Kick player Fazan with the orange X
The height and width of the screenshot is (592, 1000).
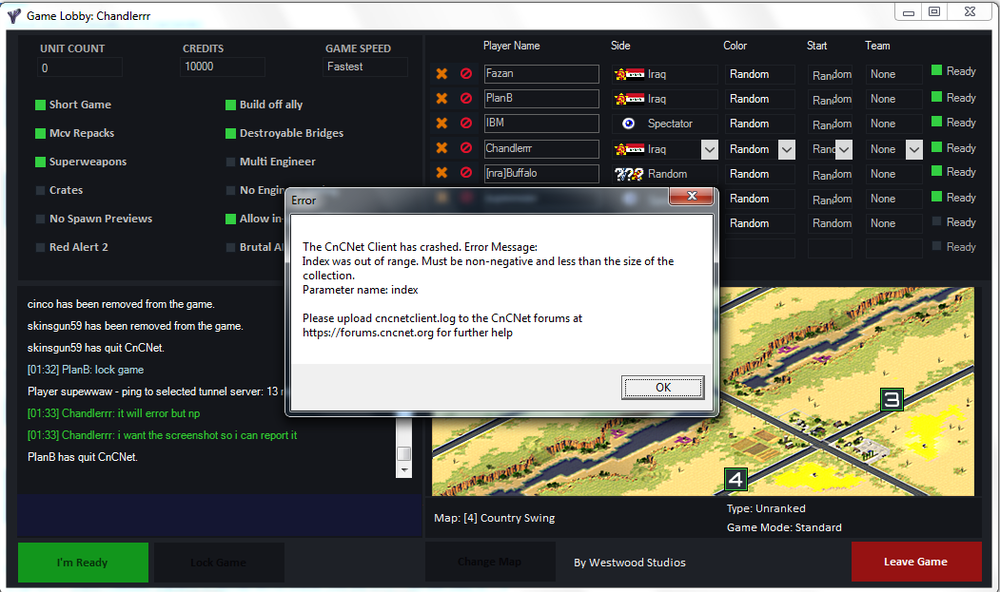click(x=441, y=74)
